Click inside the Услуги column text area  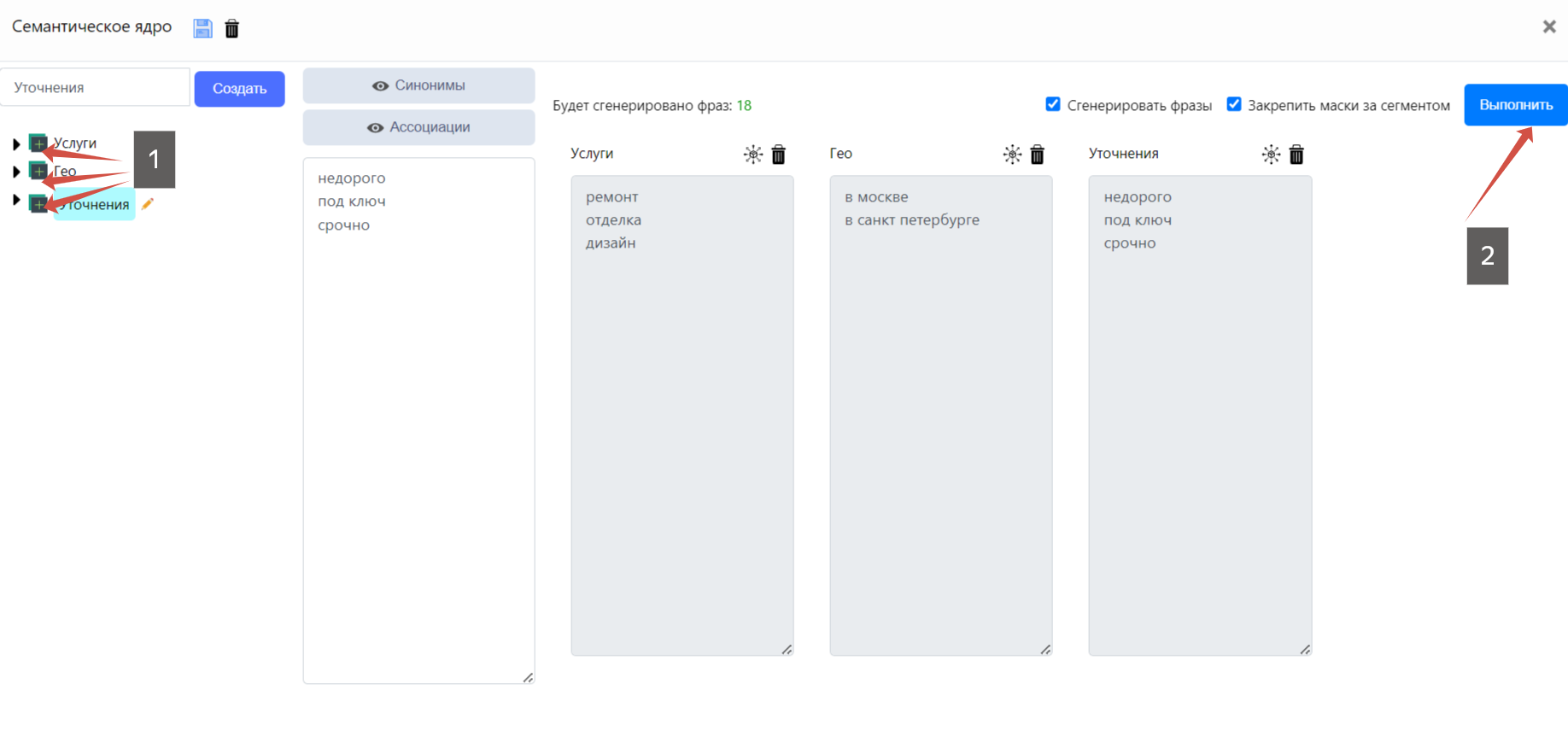[x=682, y=416]
